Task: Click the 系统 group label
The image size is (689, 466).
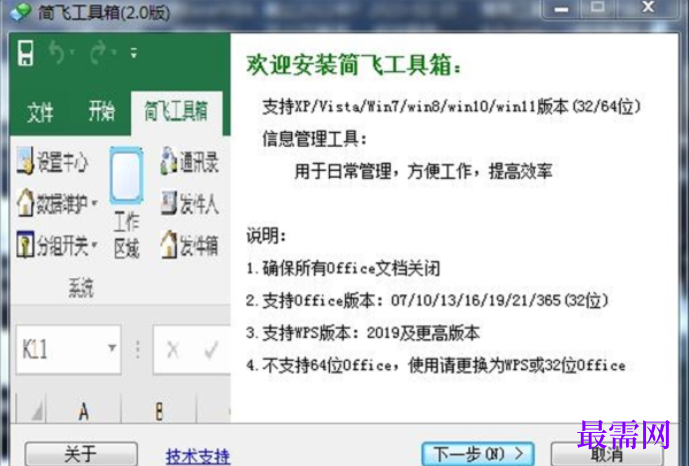Action: coord(81,288)
